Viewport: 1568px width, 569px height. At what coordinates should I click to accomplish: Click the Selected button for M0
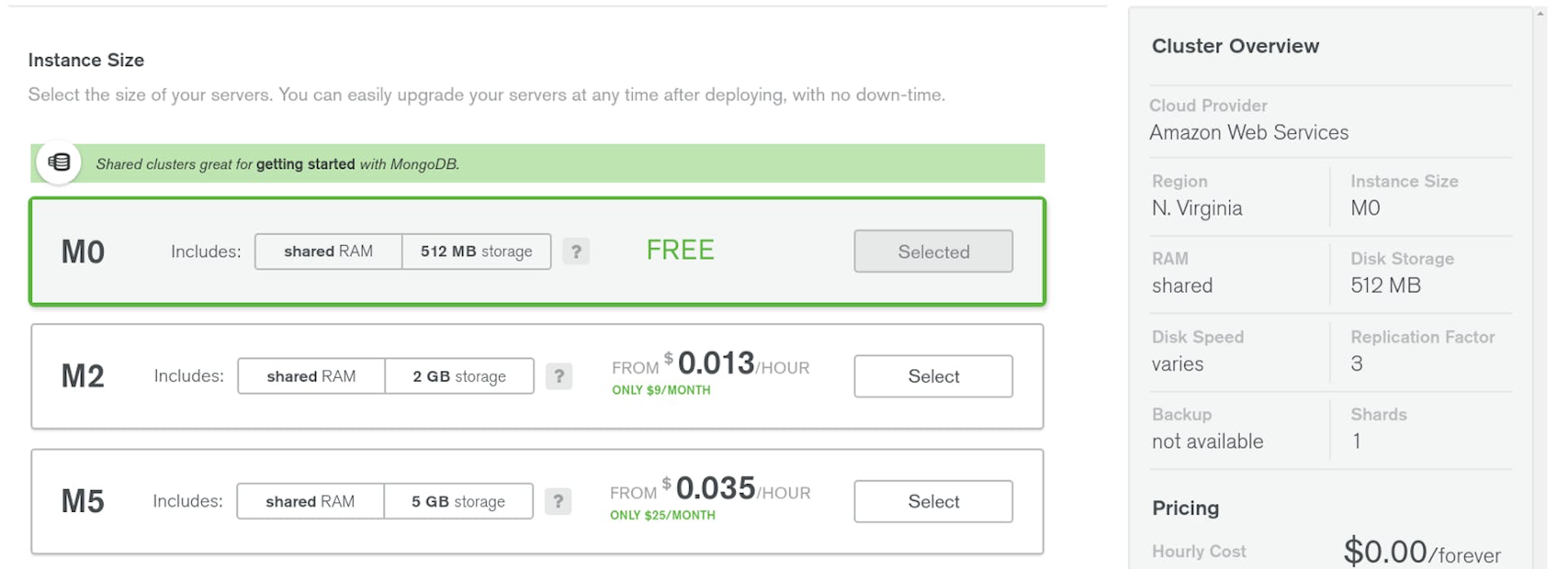[x=933, y=251]
